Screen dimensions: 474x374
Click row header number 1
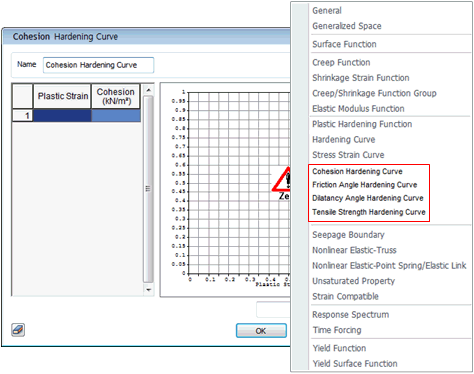(23, 116)
